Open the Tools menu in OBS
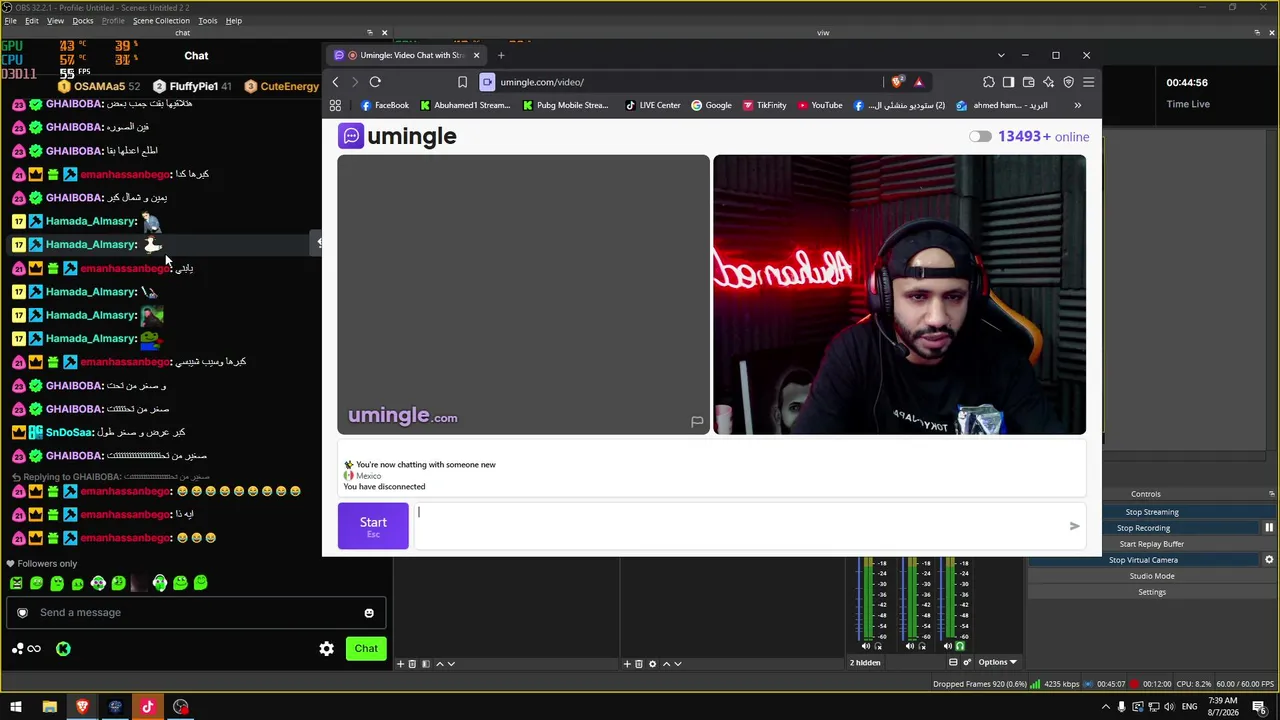This screenshot has width=1280, height=720. [208, 21]
